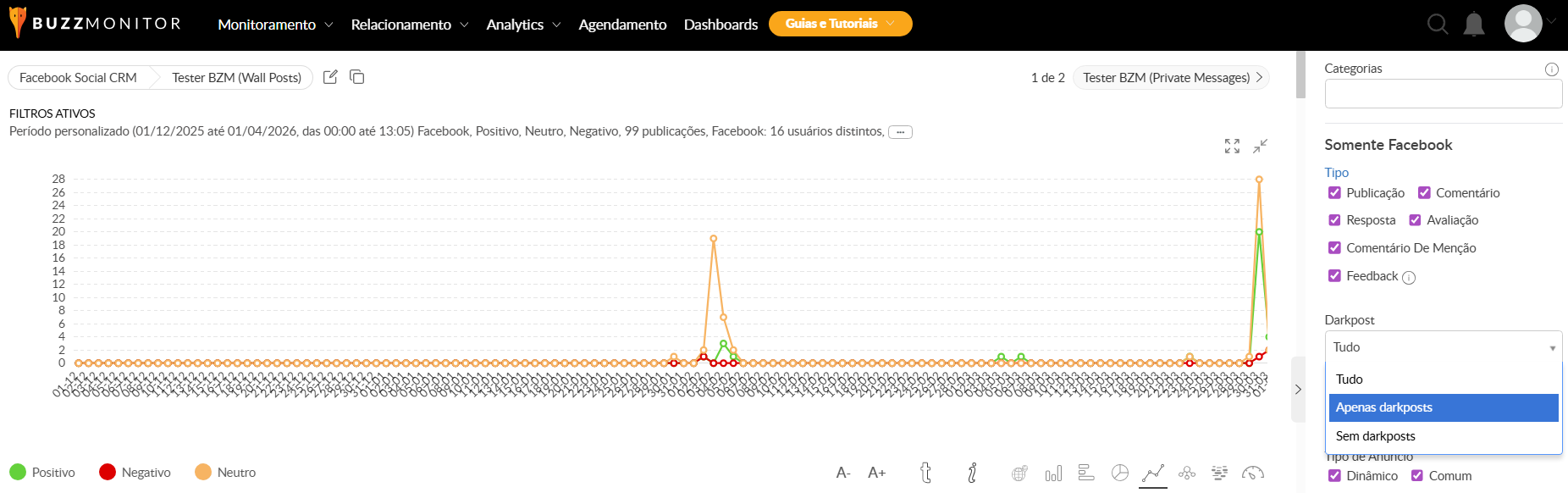Expand the Monitoramento menu
The height and width of the screenshot is (493, 1568).
[x=275, y=25]
